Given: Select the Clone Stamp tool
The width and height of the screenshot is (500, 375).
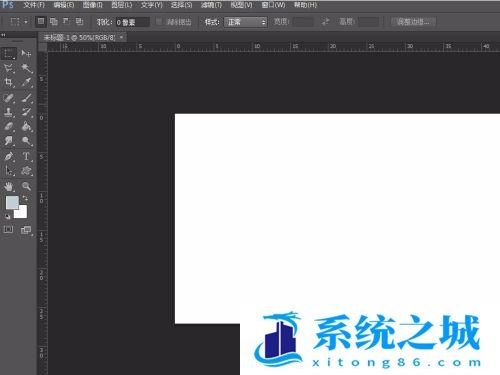Looking at the screenshot, I should coord(9,112).
